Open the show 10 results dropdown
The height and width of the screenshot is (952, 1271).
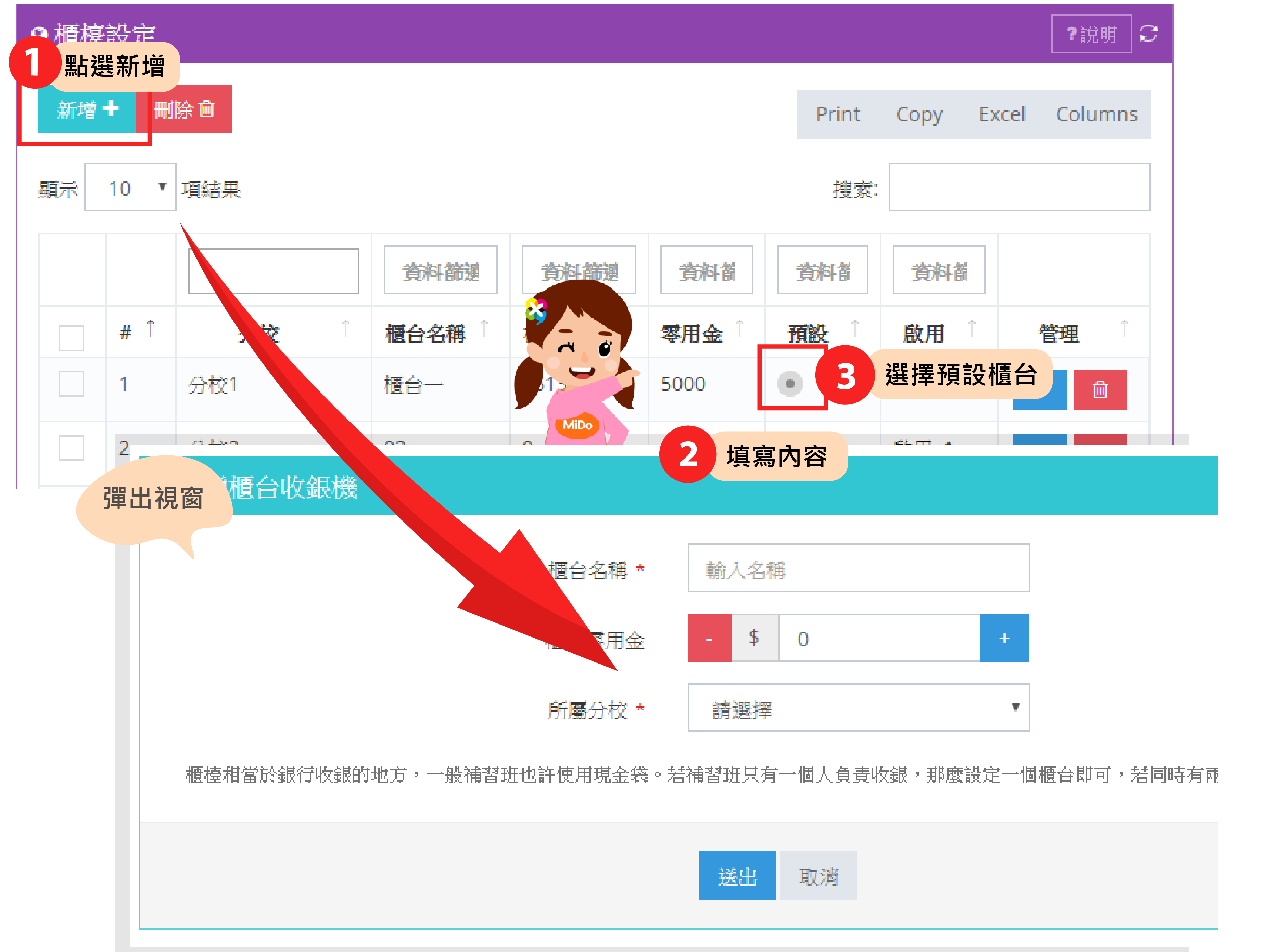(x=130, y=188)
